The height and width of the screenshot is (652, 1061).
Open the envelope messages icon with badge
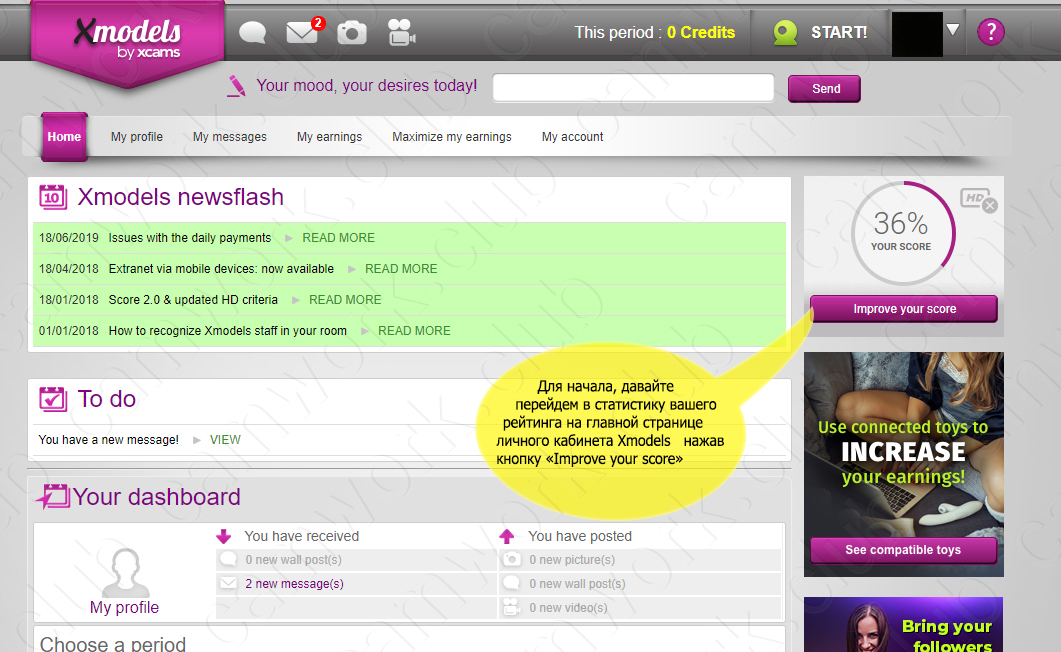point(302,32)
